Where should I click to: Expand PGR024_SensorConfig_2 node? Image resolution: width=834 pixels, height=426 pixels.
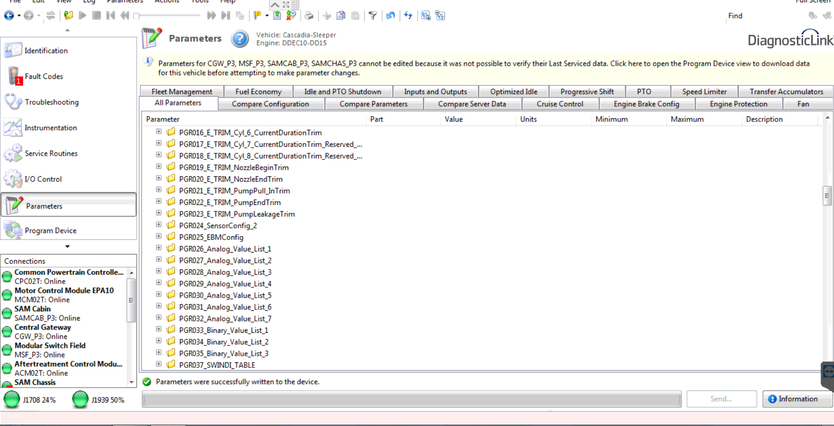159,225
